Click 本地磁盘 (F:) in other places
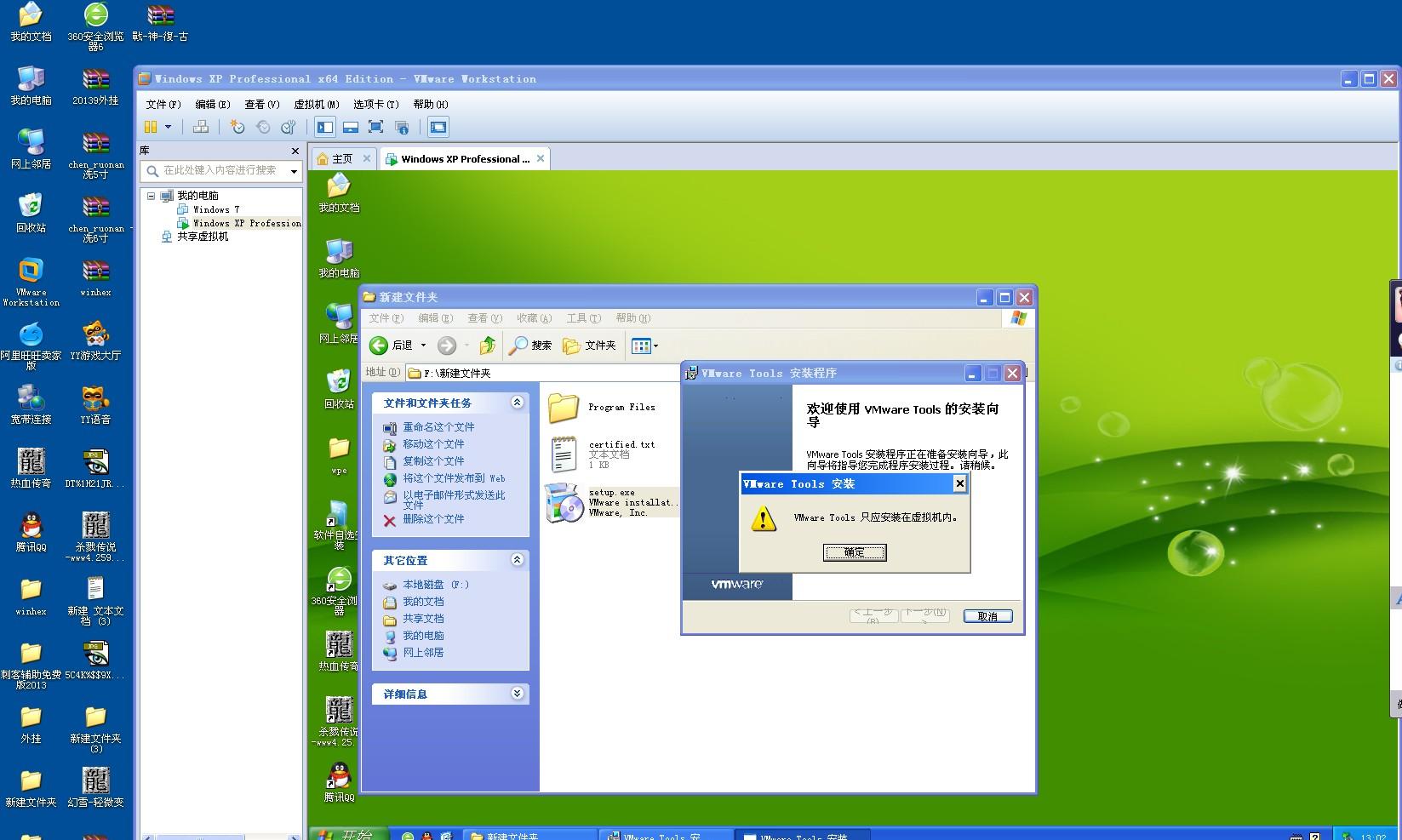1402x840 pixels. pyautogui.click(x=436, y=585)
